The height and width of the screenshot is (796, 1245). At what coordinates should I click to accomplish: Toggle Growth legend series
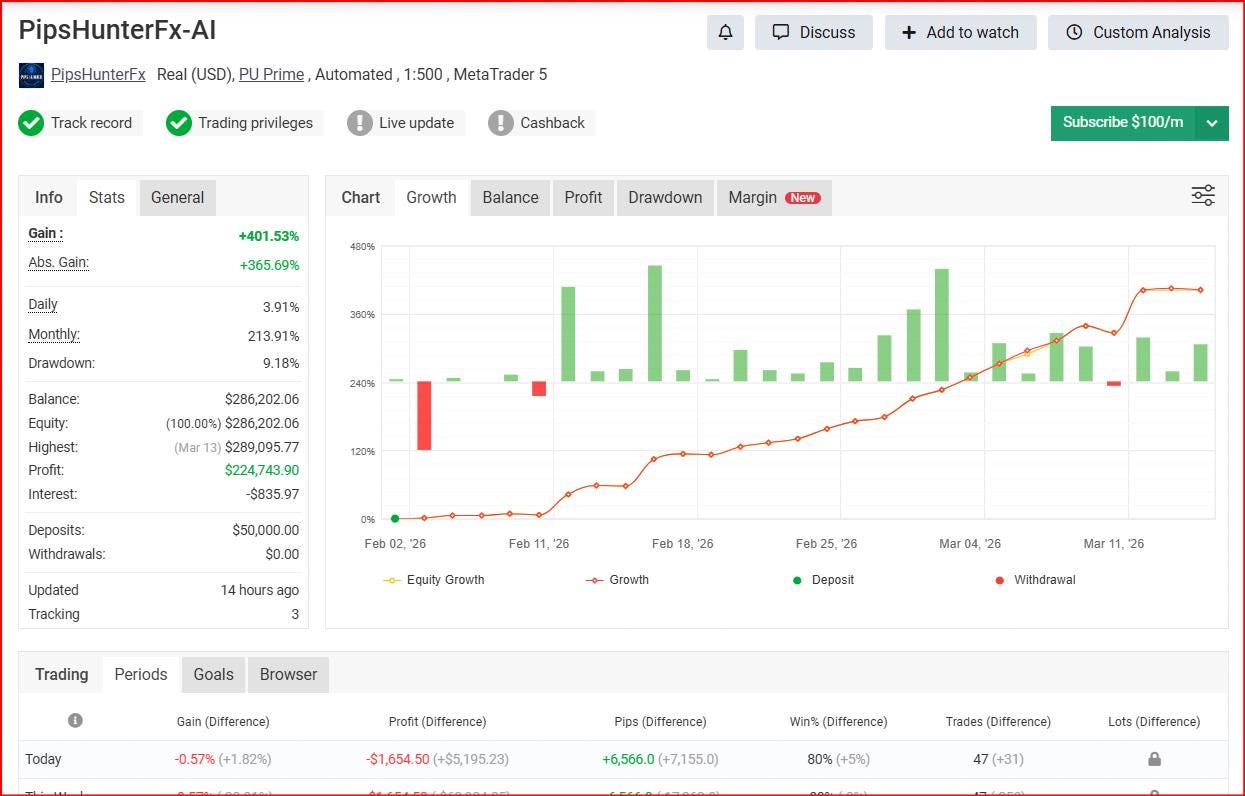617,580
